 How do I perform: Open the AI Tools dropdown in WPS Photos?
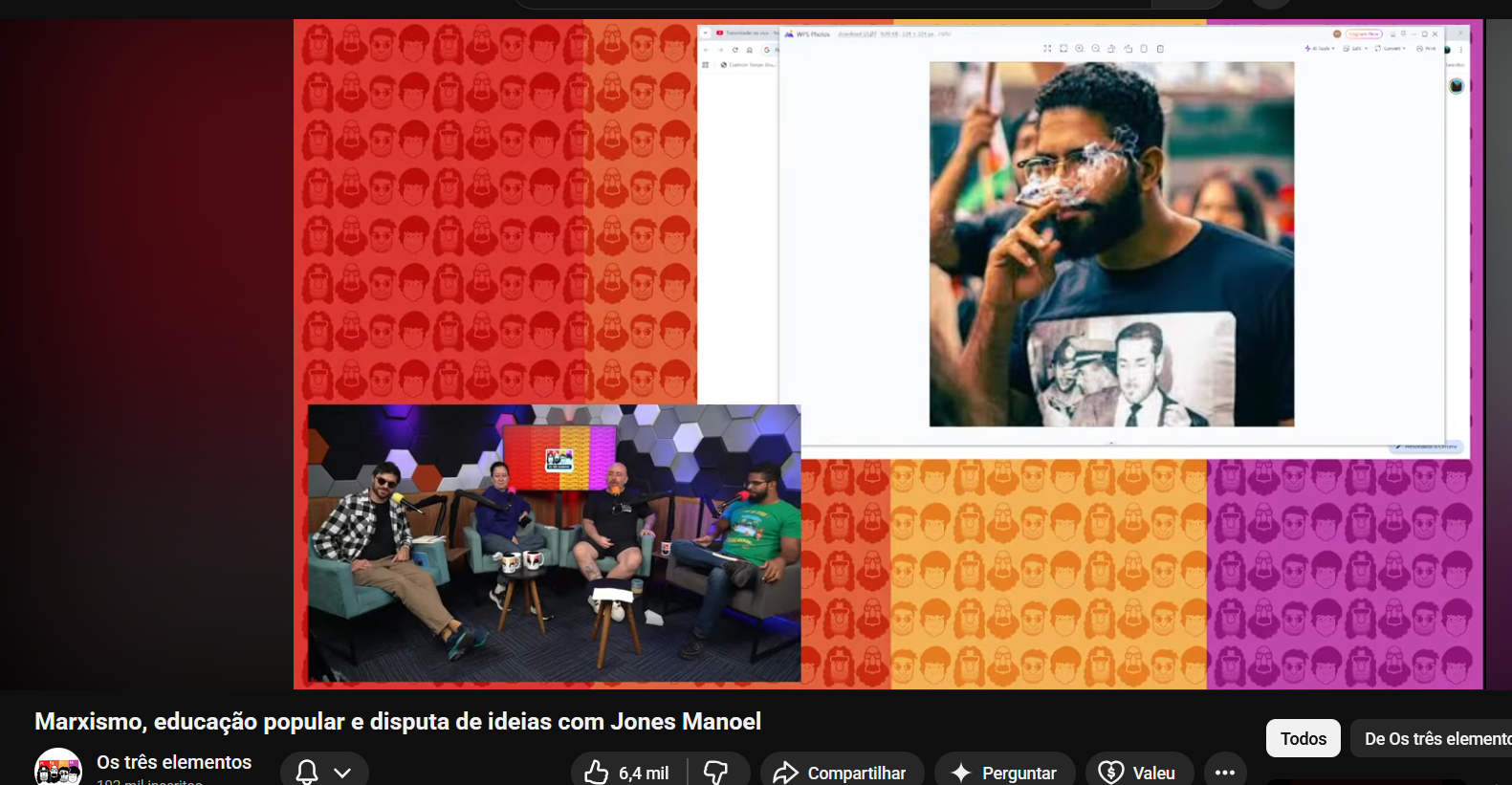1319,48
